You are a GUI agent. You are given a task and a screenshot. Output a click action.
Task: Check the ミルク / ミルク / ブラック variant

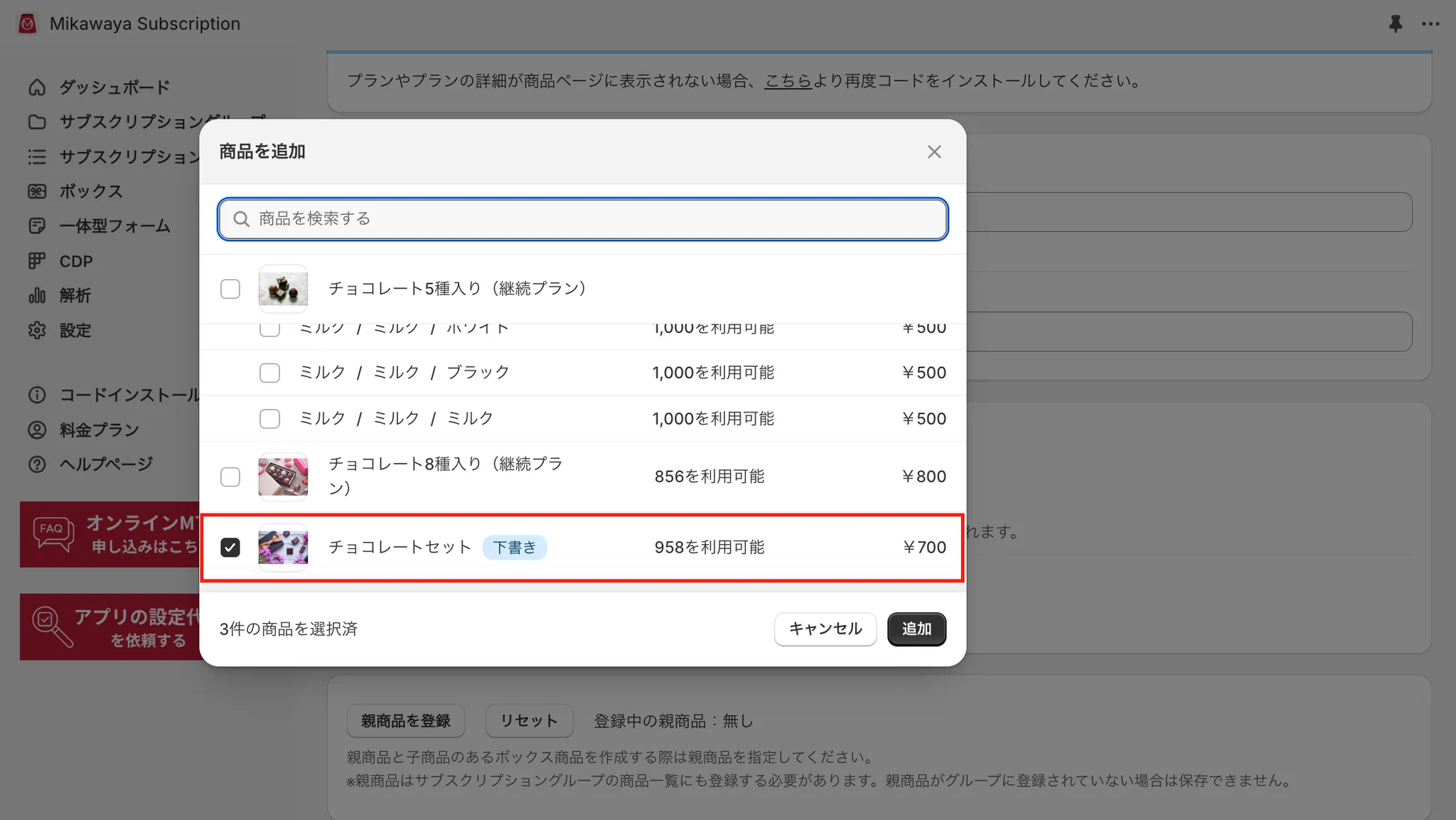[269, 373]
